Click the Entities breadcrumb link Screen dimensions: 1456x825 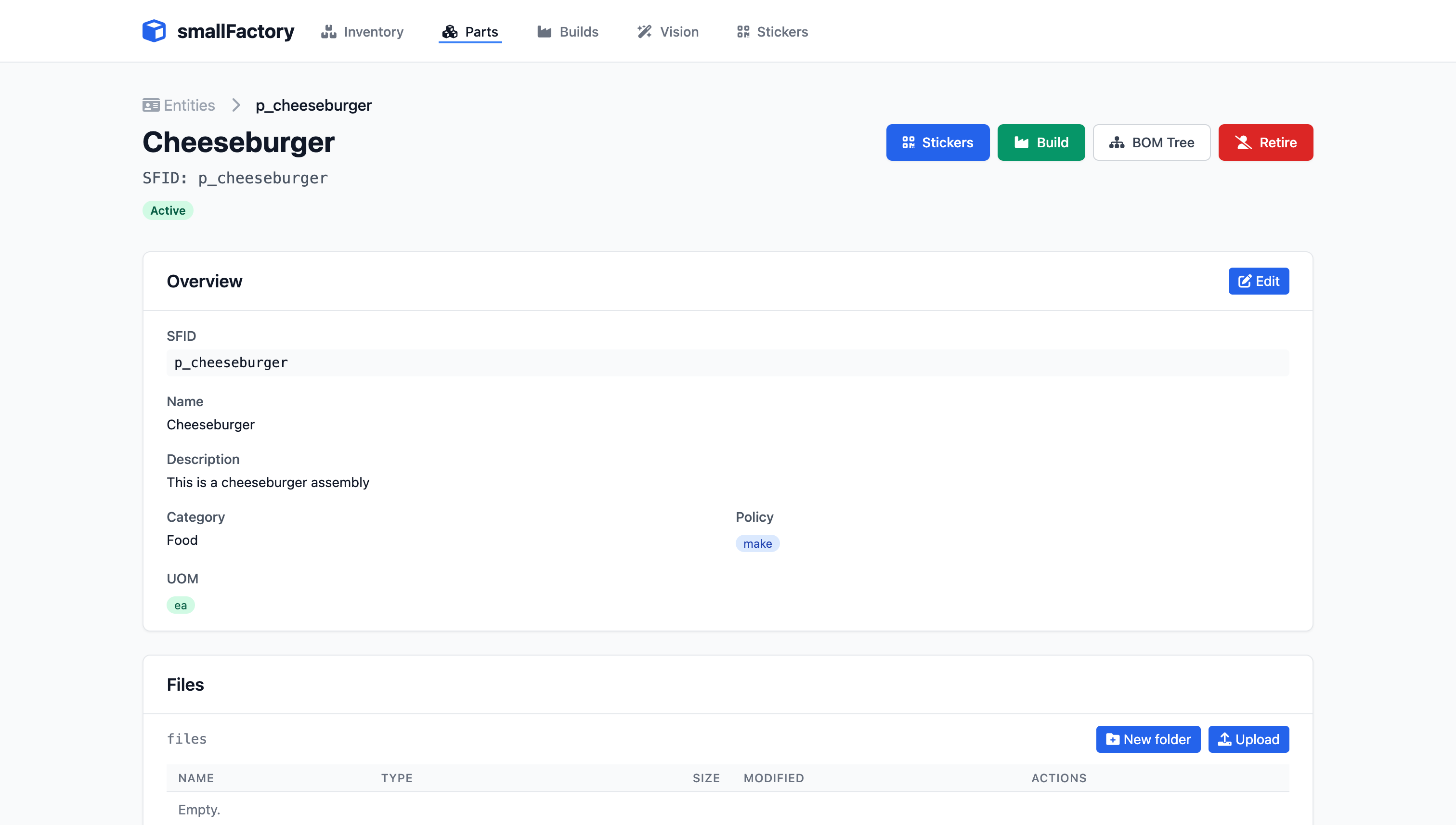189,105
